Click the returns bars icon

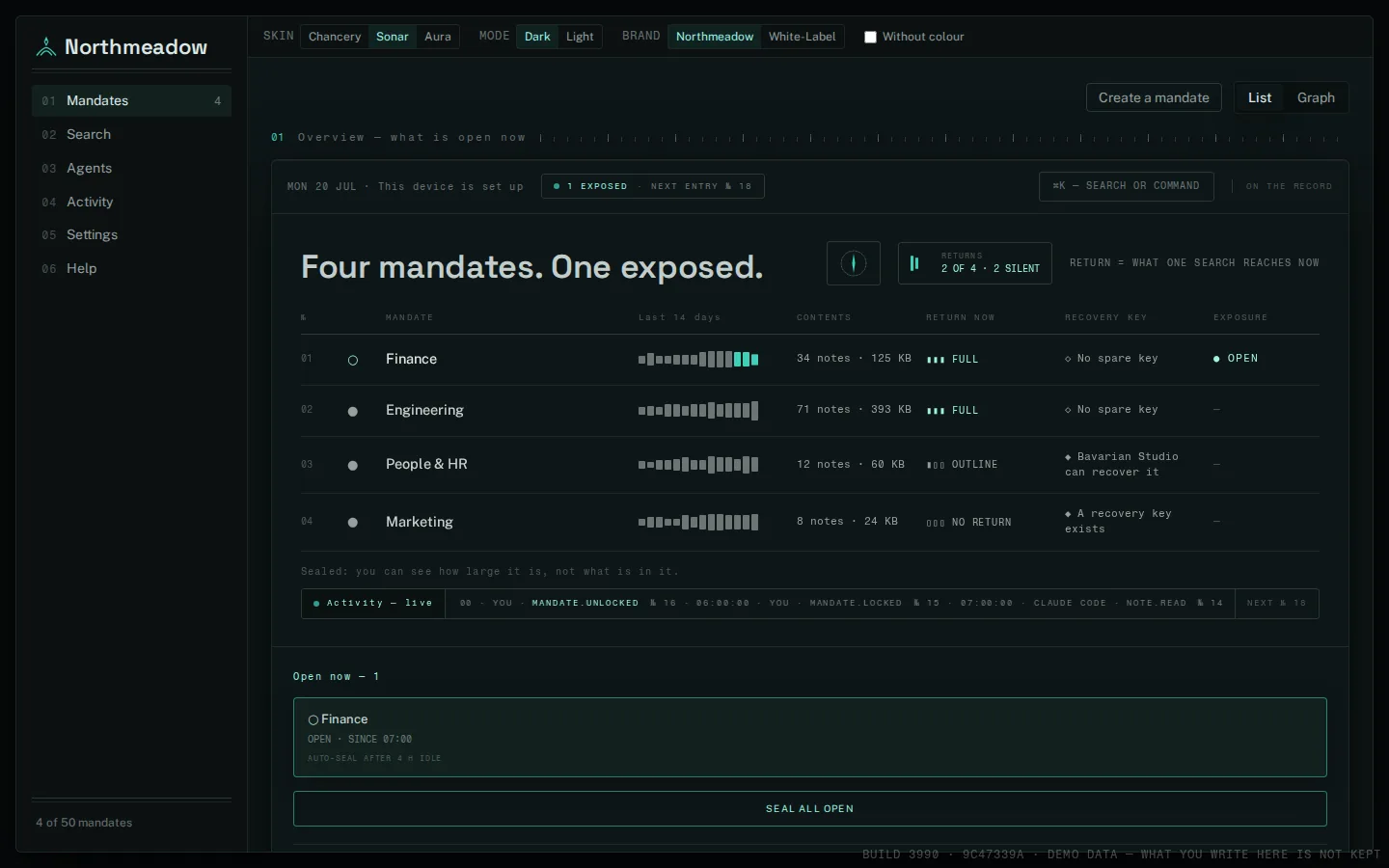[x=914, y=263]
